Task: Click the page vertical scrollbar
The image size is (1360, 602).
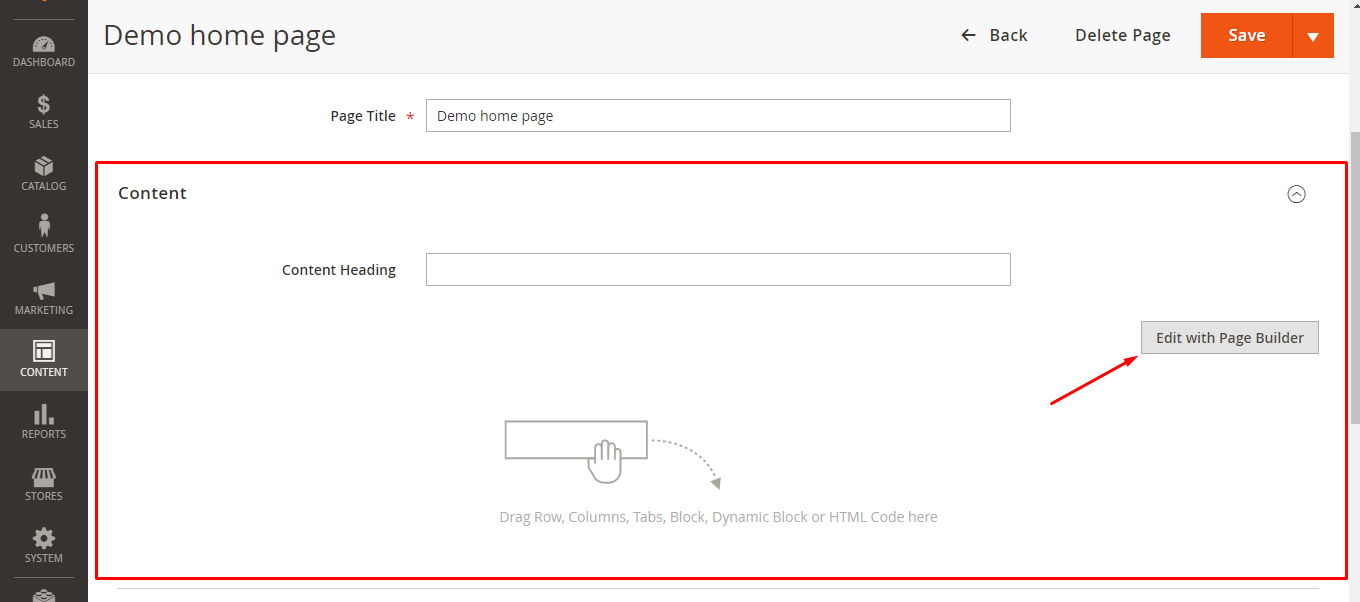Action: coord(1355,278)
